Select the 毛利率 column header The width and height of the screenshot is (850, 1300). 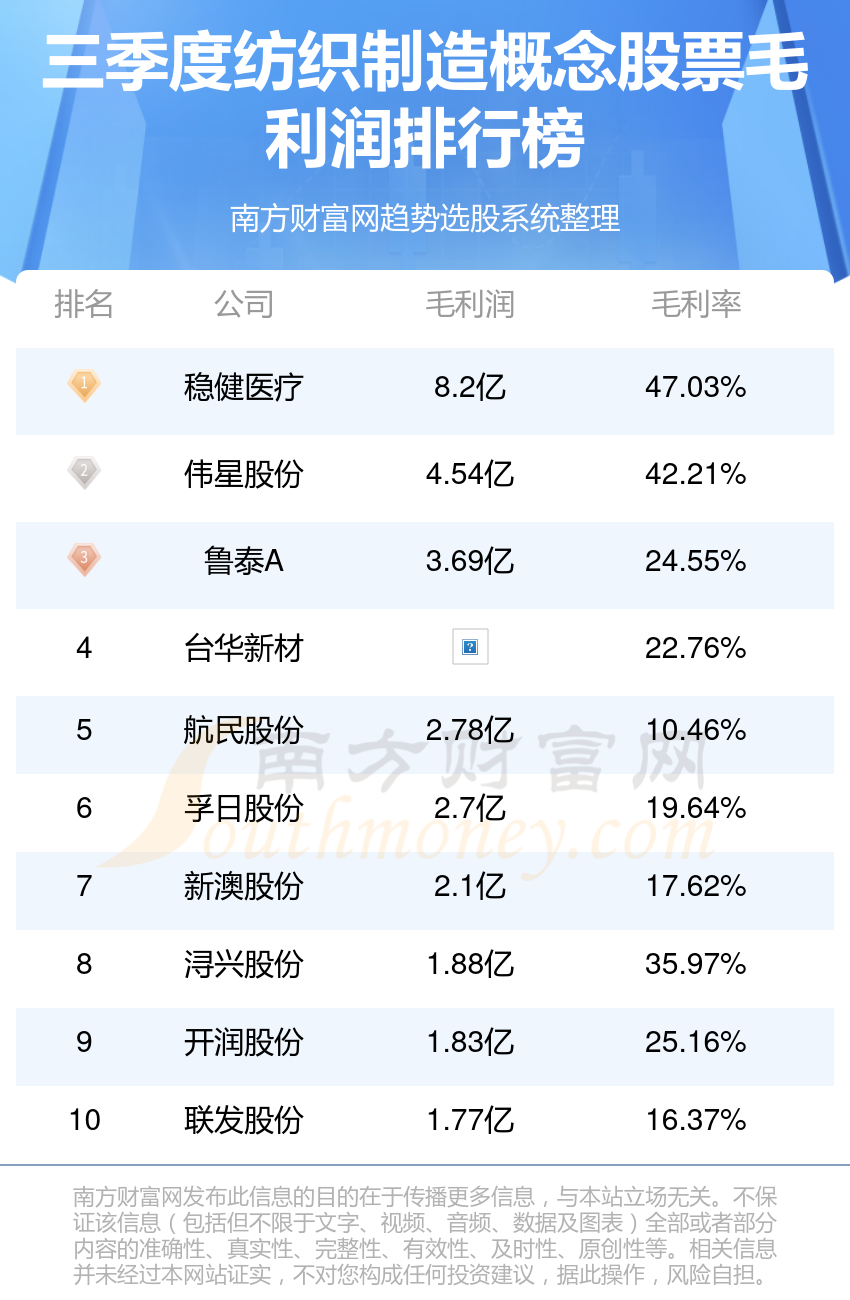[x=696, y=304]
